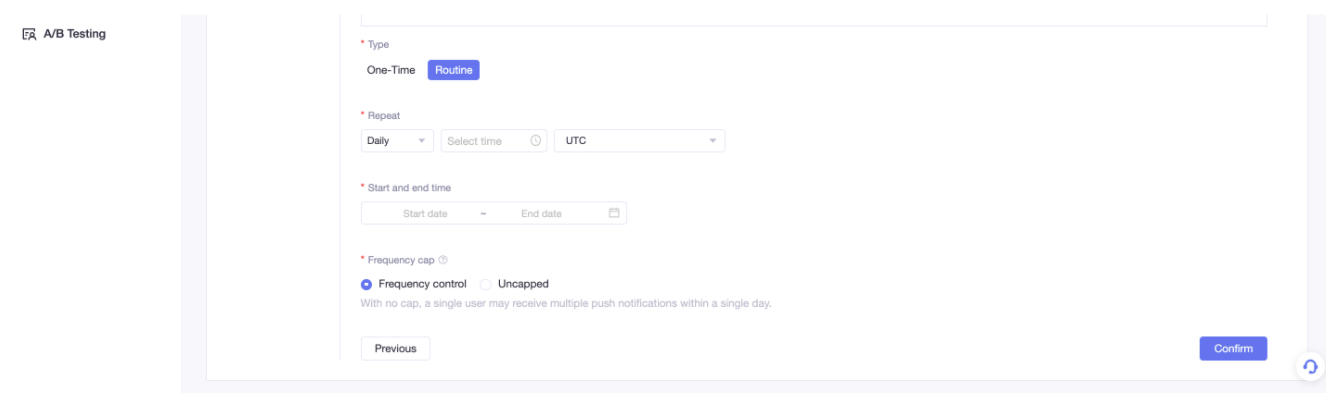Click the Confirm button
Viewport: 1326px width, 393px height.
[x=1233, y=348]
